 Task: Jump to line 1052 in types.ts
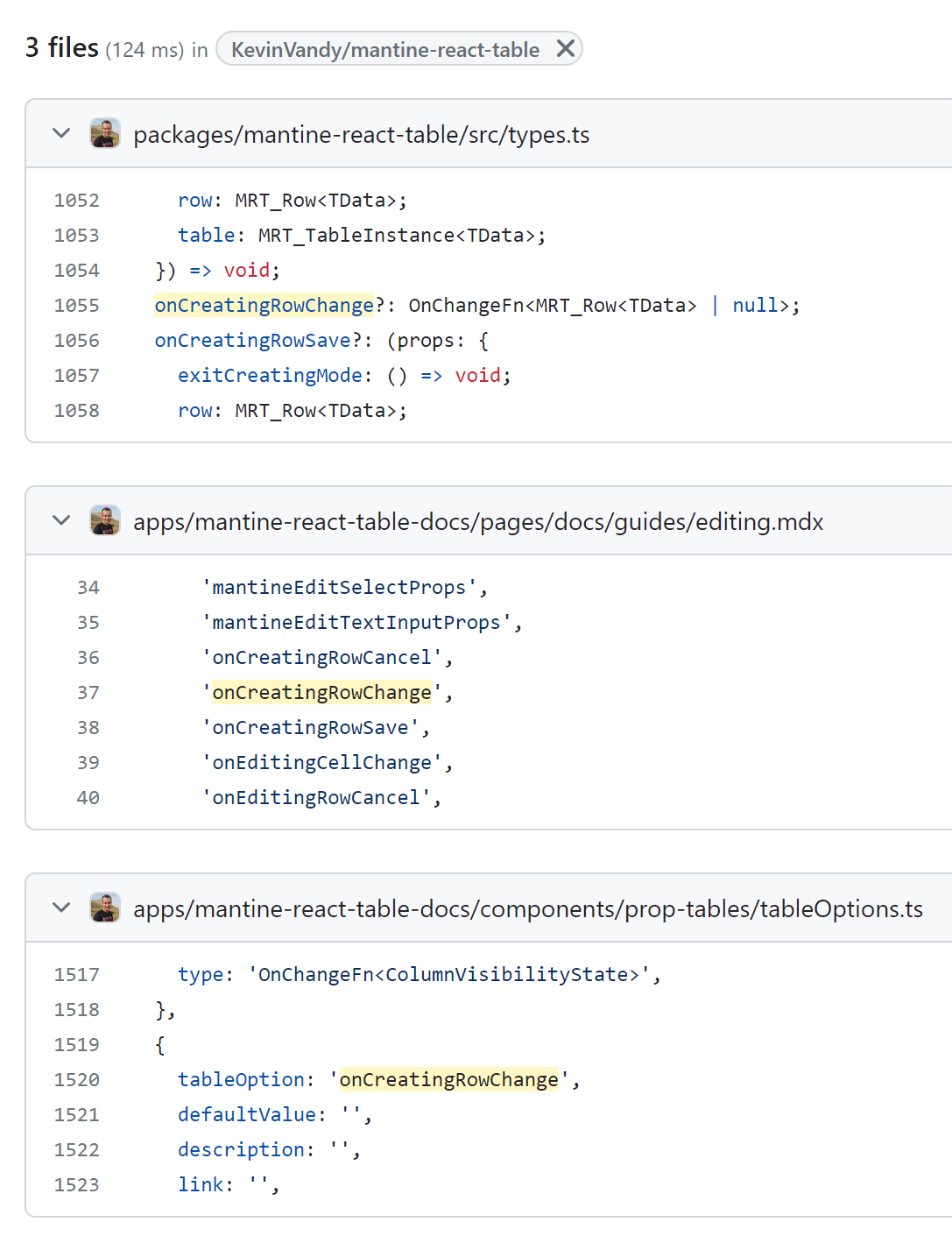pyautogui.click(x=77, y=201)
